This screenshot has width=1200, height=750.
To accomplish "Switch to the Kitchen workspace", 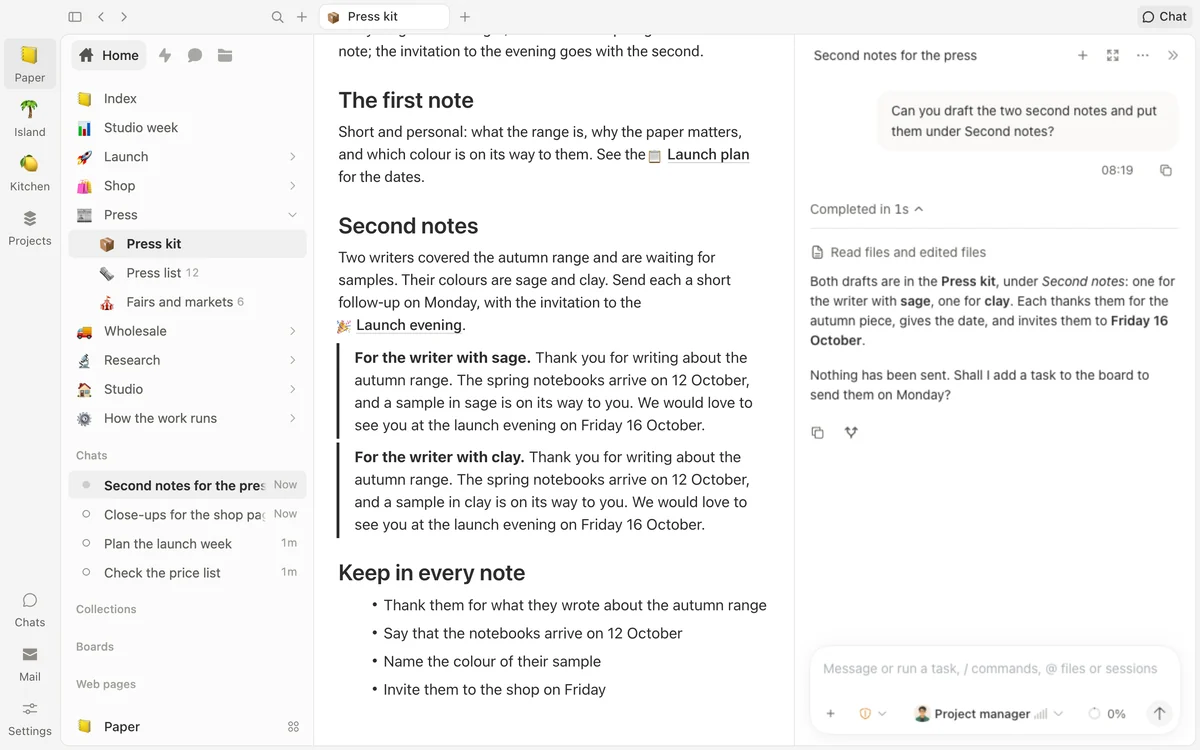I will [x=30, y=172].
